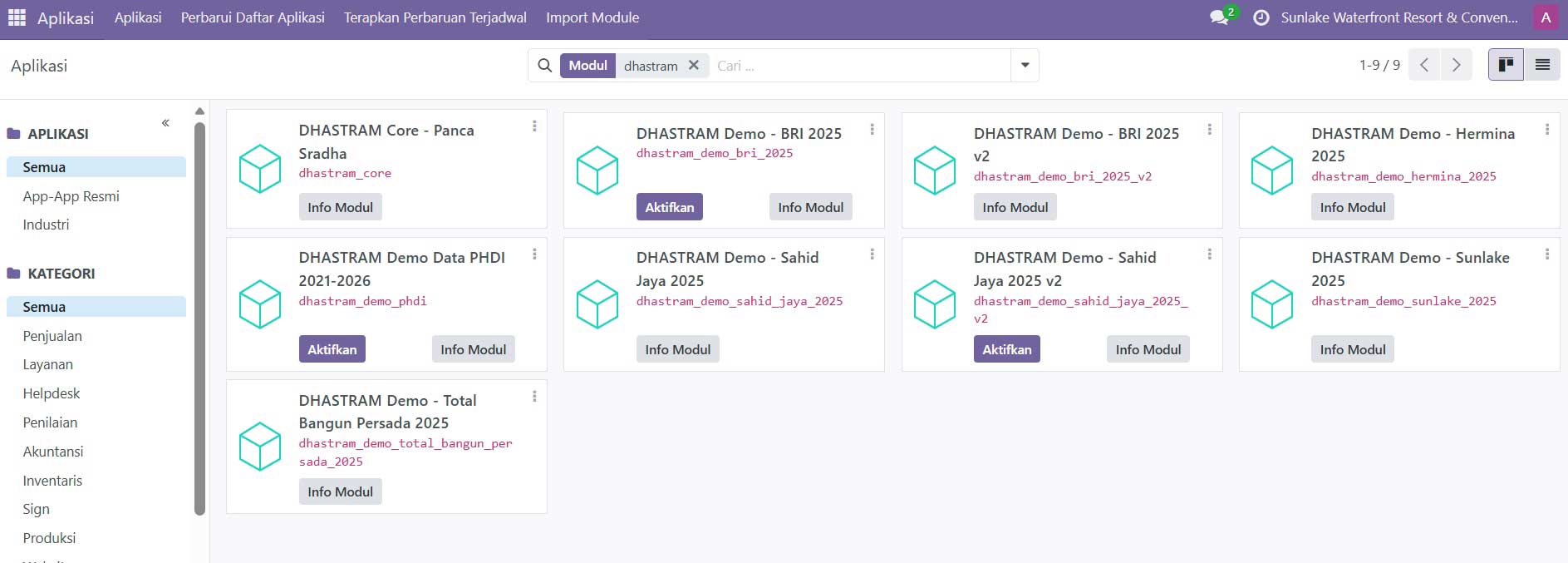Open company switcher Sunlake Waterfront Resort
The height and width of the screenshot is (563, 1568).
pos(1399,17)
